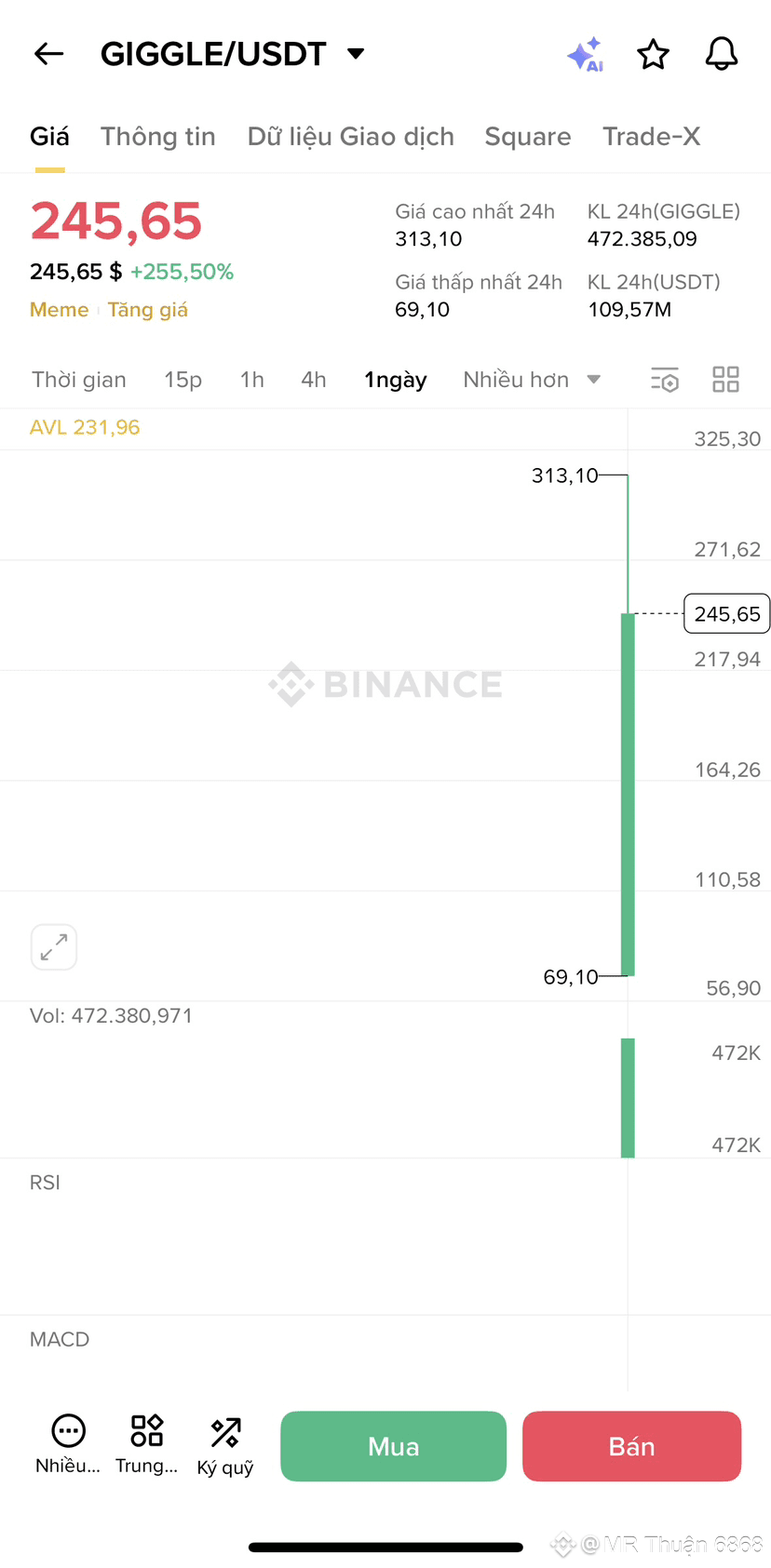This screenshot has width=771, height=1568.
Task: Open the Dữ liệu Giao dịch tab
Action: 351,137
